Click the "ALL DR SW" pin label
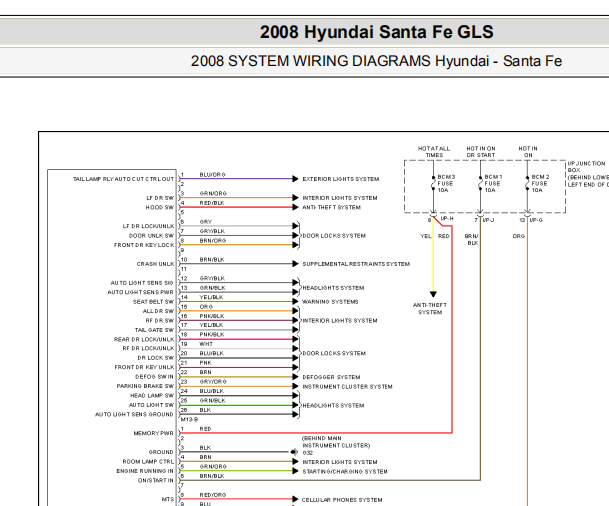The height and width of the screenshot is (506, 609). coord(158,311)
